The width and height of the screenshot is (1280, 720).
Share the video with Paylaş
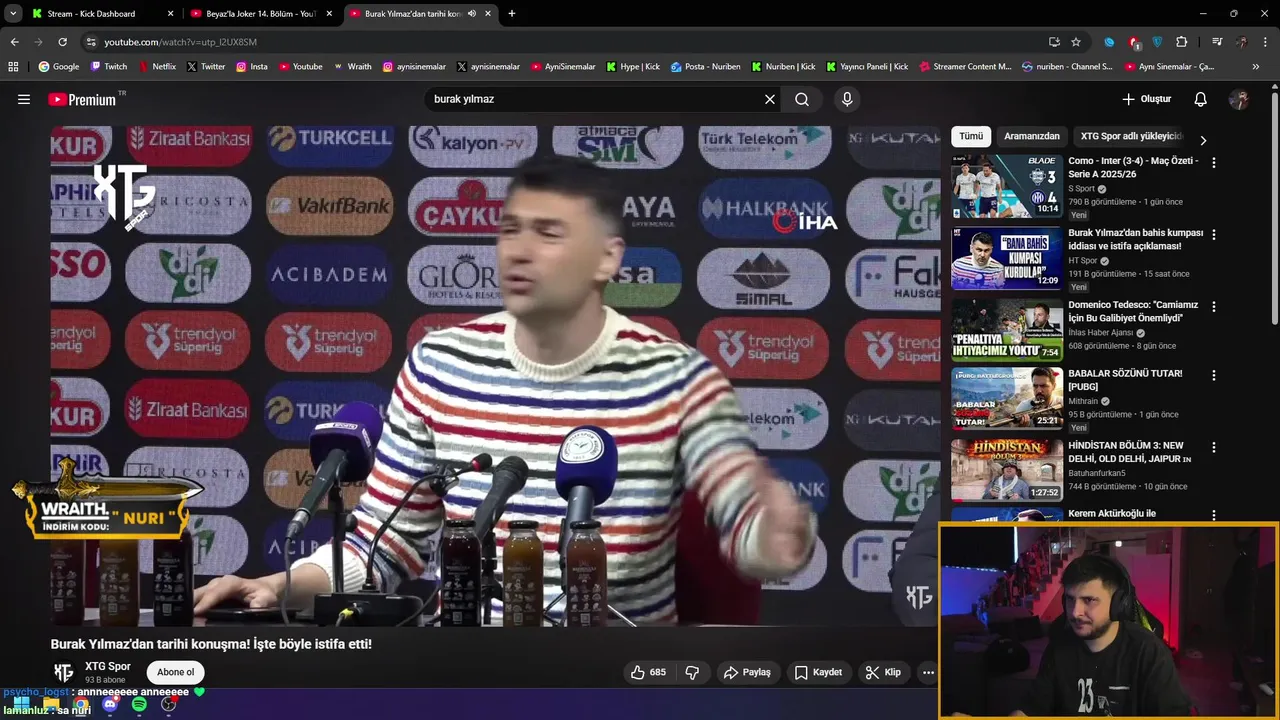point(747,672)
